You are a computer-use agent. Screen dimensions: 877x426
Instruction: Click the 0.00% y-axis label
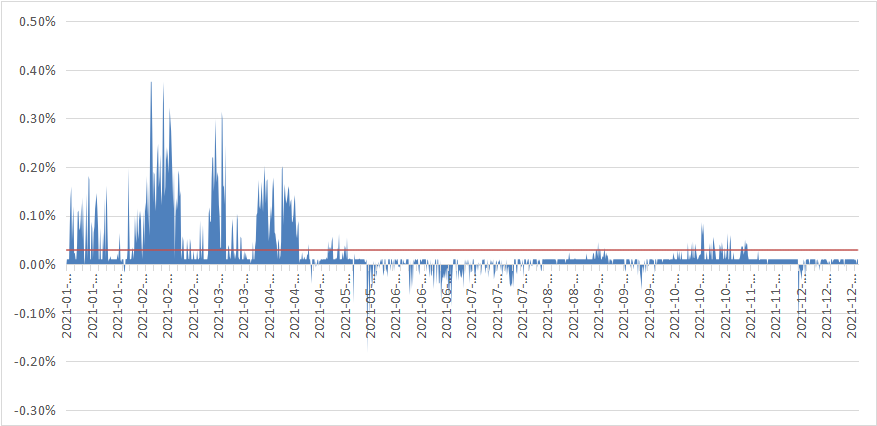[x=37, y=265]
